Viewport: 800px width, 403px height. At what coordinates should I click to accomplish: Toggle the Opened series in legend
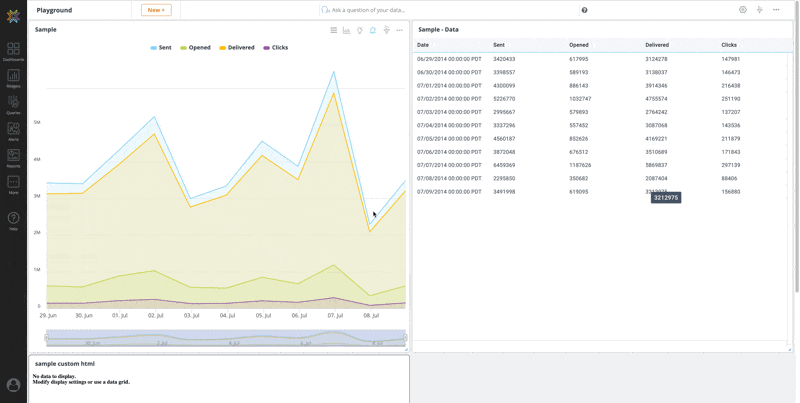[195, 47]
